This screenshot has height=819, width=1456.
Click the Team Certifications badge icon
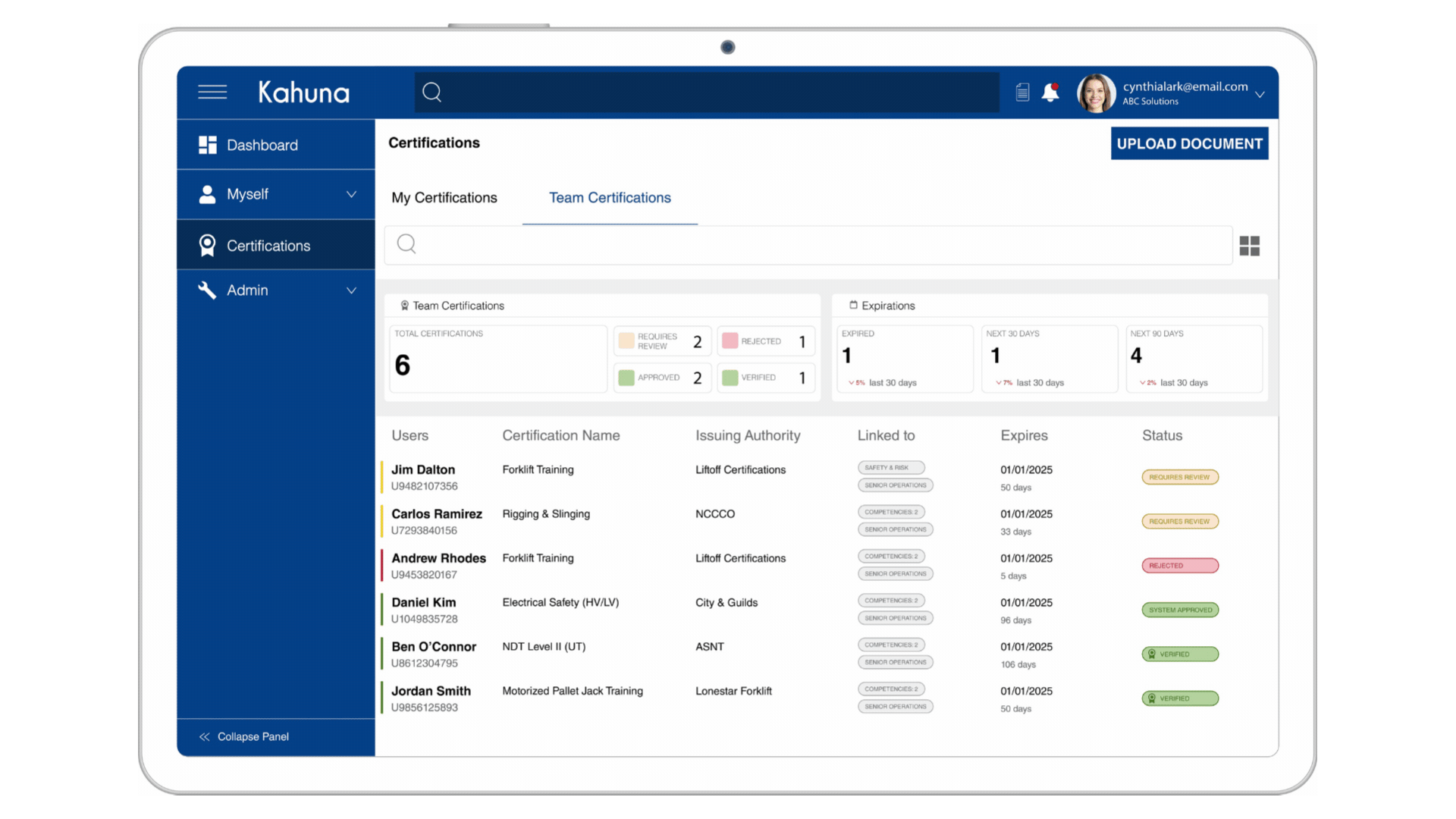click(x=405, y=306)
